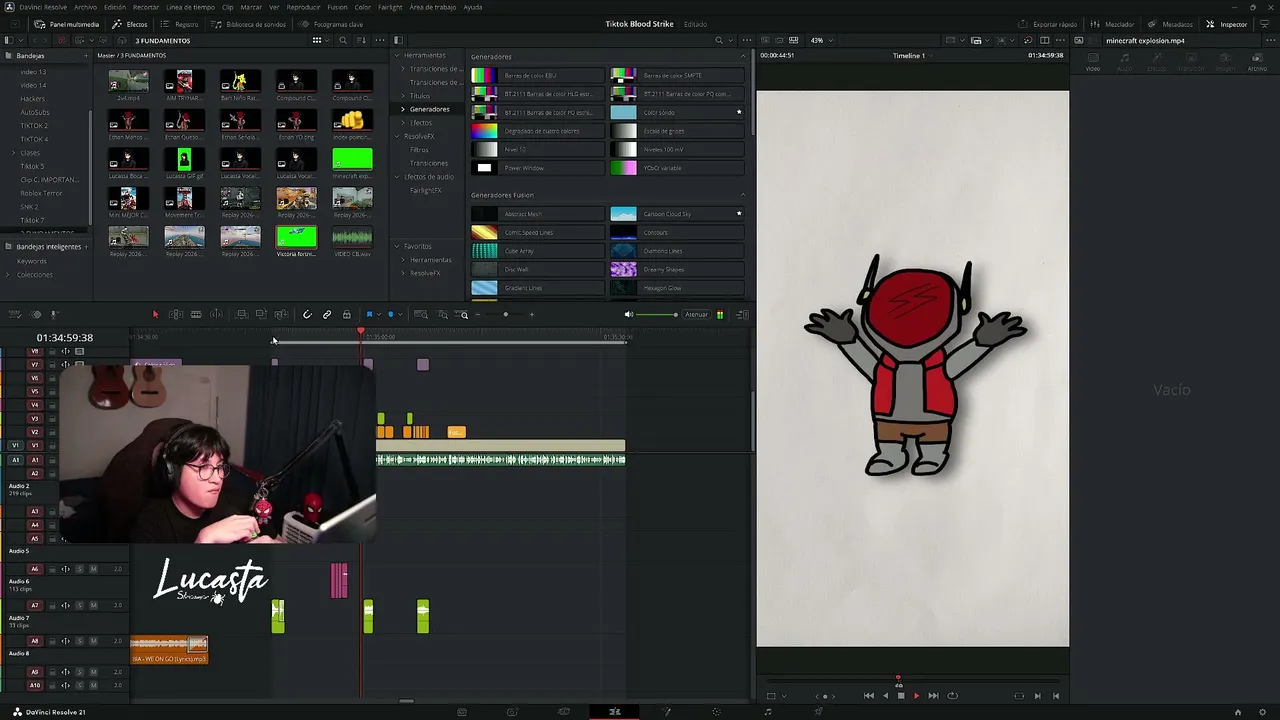Screen dimensions: 1280x720
Task: Mute the A7 audio track
Action: [x=93, y=605]
